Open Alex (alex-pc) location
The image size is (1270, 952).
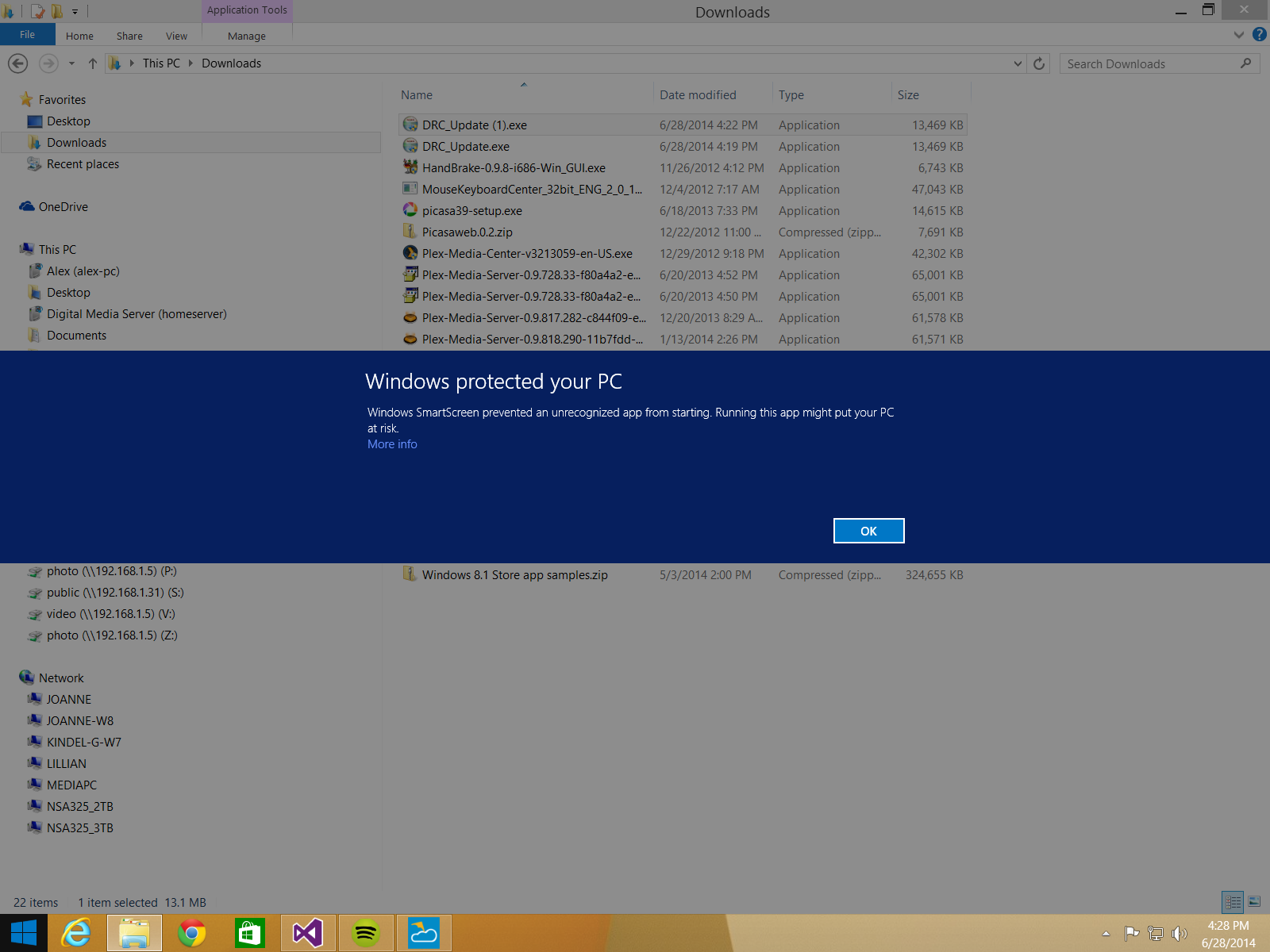click(x=83, y=271)
